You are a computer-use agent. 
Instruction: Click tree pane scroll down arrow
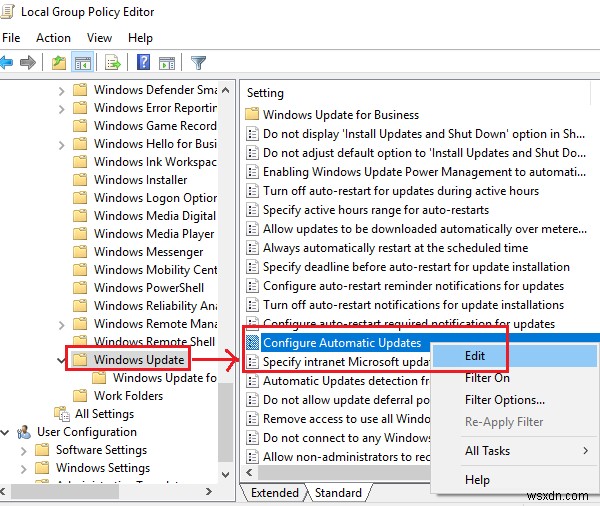226,474
